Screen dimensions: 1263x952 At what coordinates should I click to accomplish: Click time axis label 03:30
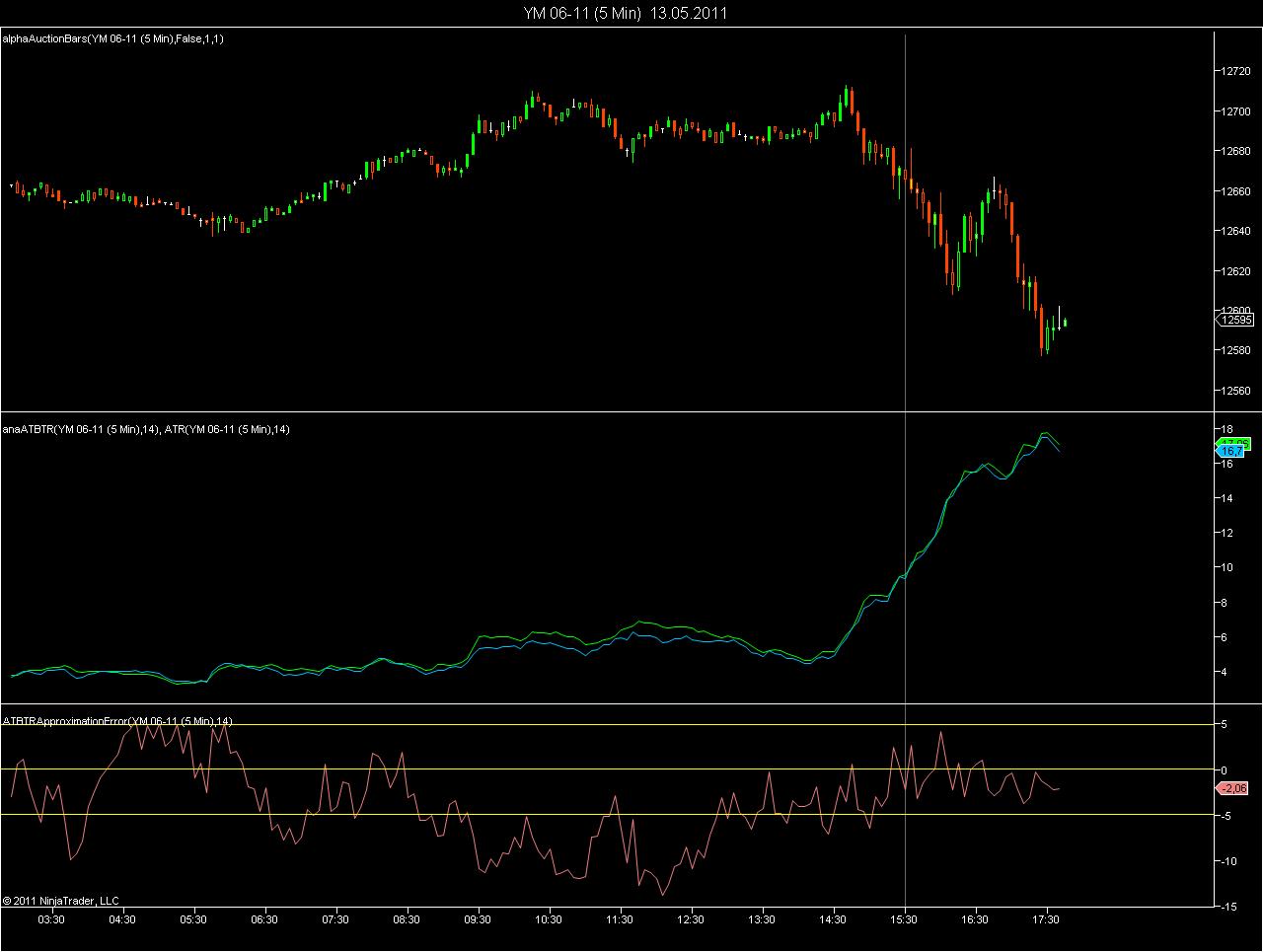(51, 919)
